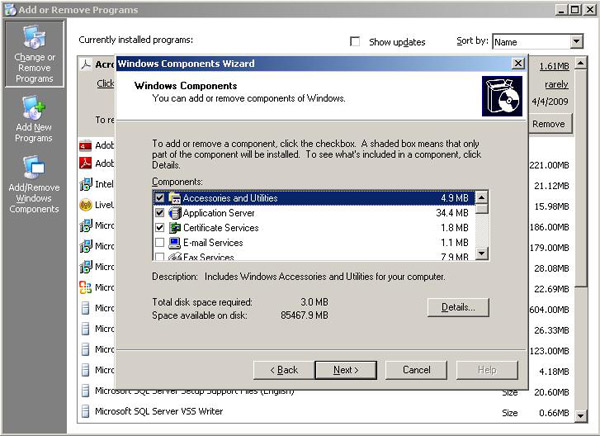
Task: Go Back in the wizard
Action: point(284,370)
